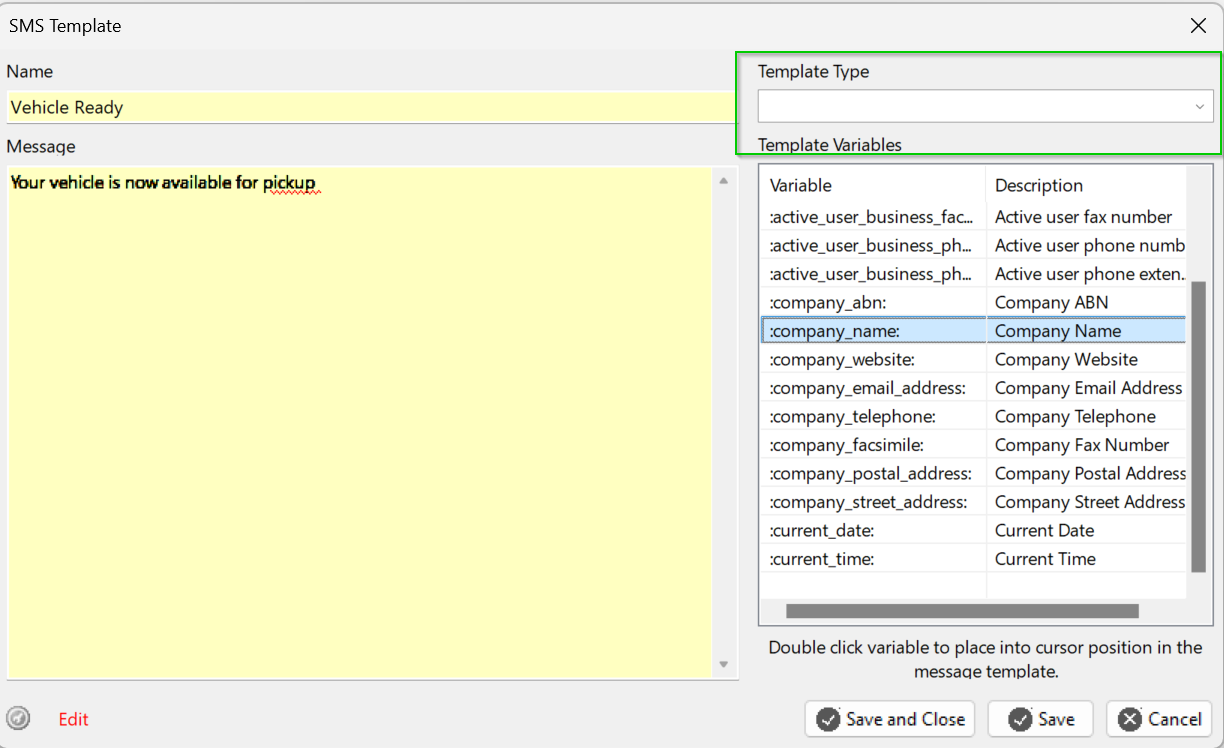This screenshot has width=1224, height=748.
Task: Click the variables list vertical scrollbar
Action: click(1198, 425)
